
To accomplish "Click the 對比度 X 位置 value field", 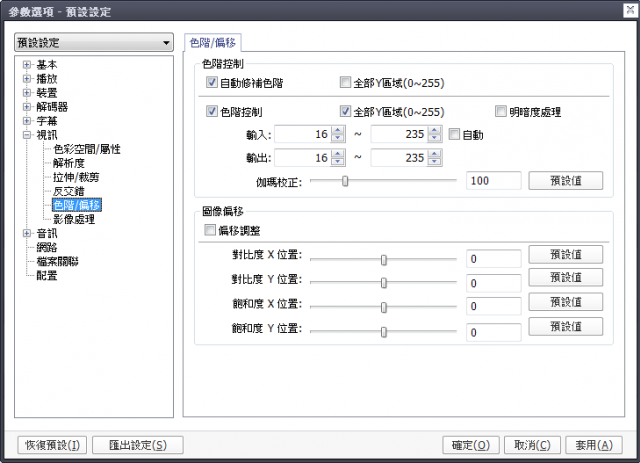I will (x=493, y=259).
